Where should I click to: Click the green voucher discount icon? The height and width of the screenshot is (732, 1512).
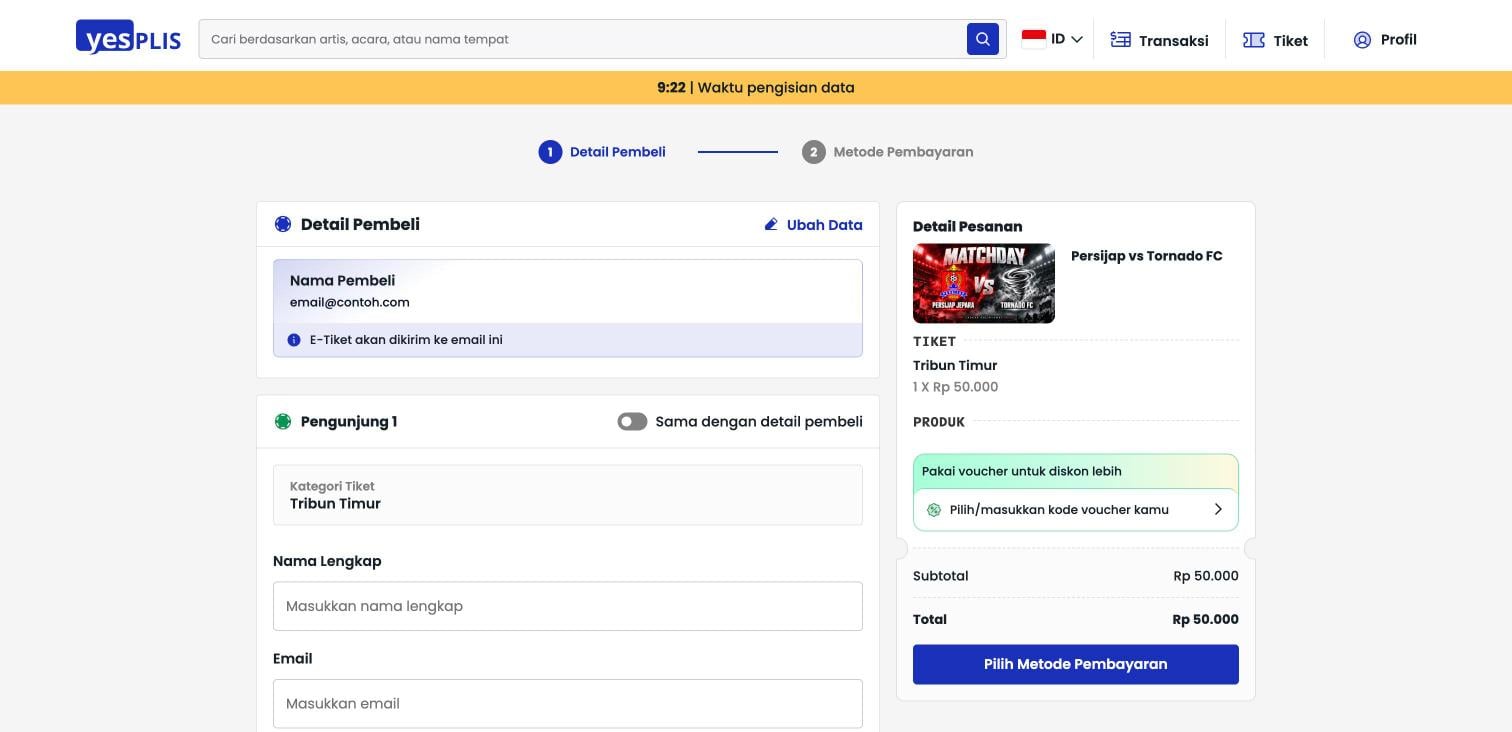coord(934,510)
